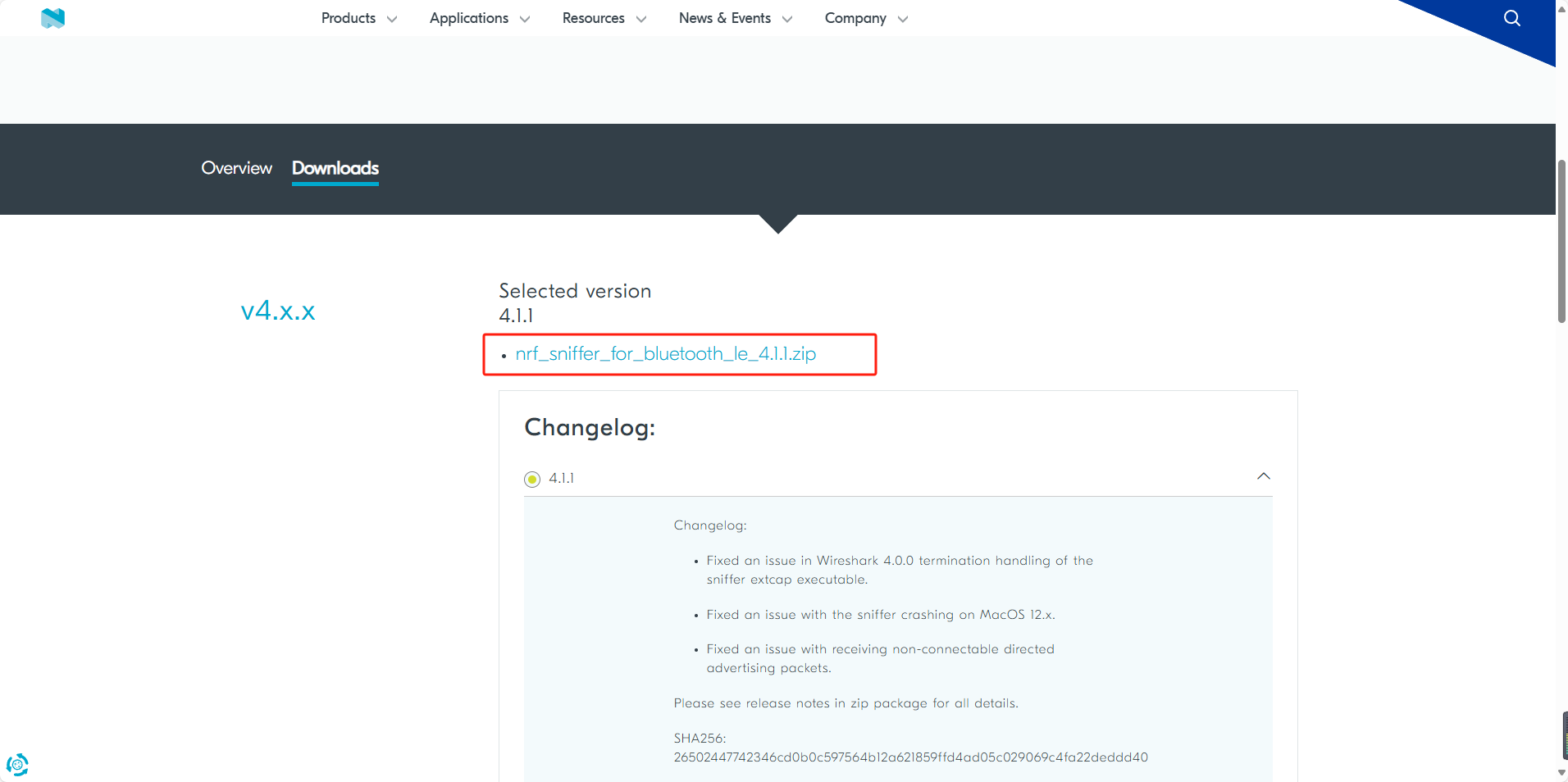
Task: Click the chevron next to News & Events
Action: 787,19
